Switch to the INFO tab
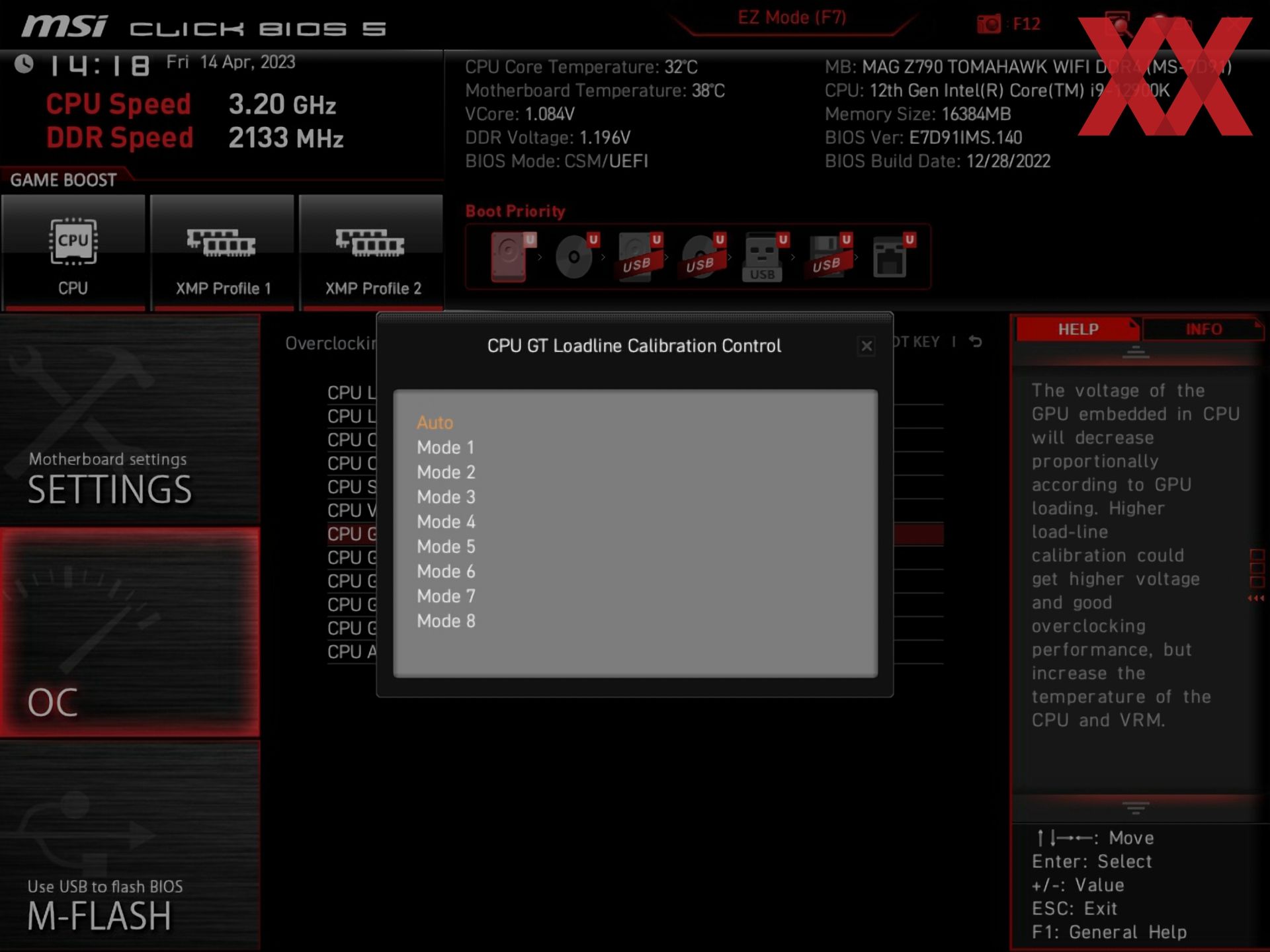Screen dimensions: 1270x952 click(1204, 329)
